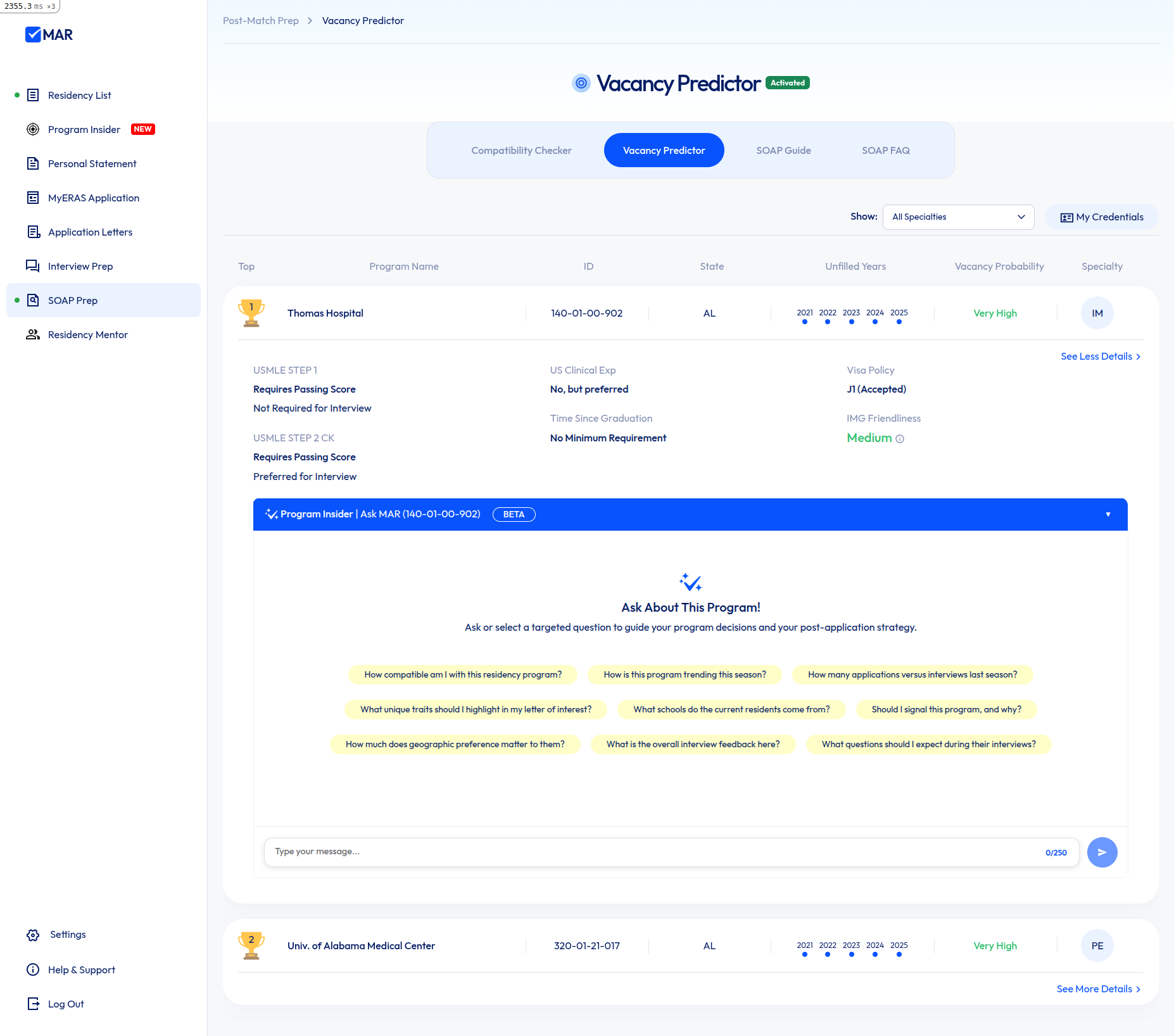Click the Log Out icon

point(33,1004)
